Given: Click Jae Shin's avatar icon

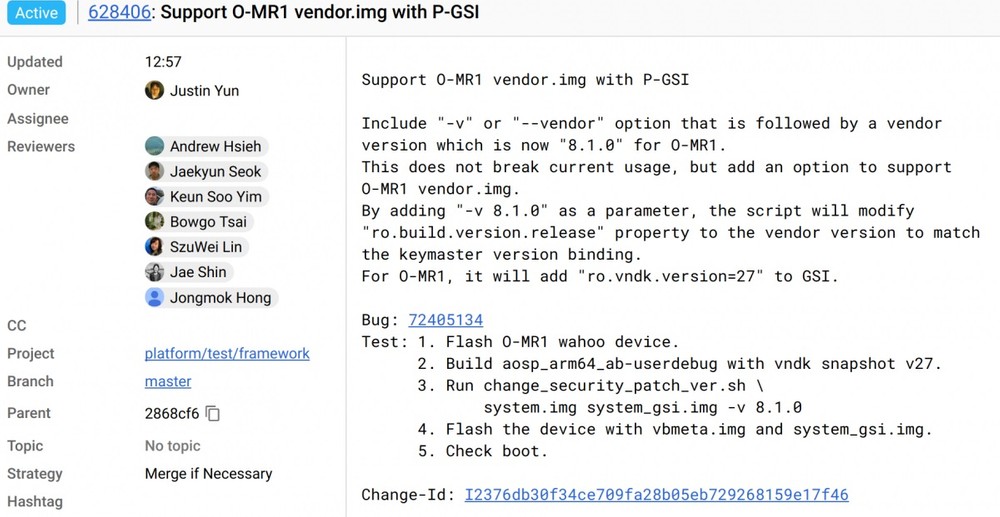Looking at the screenshot, I should (154, 272).
